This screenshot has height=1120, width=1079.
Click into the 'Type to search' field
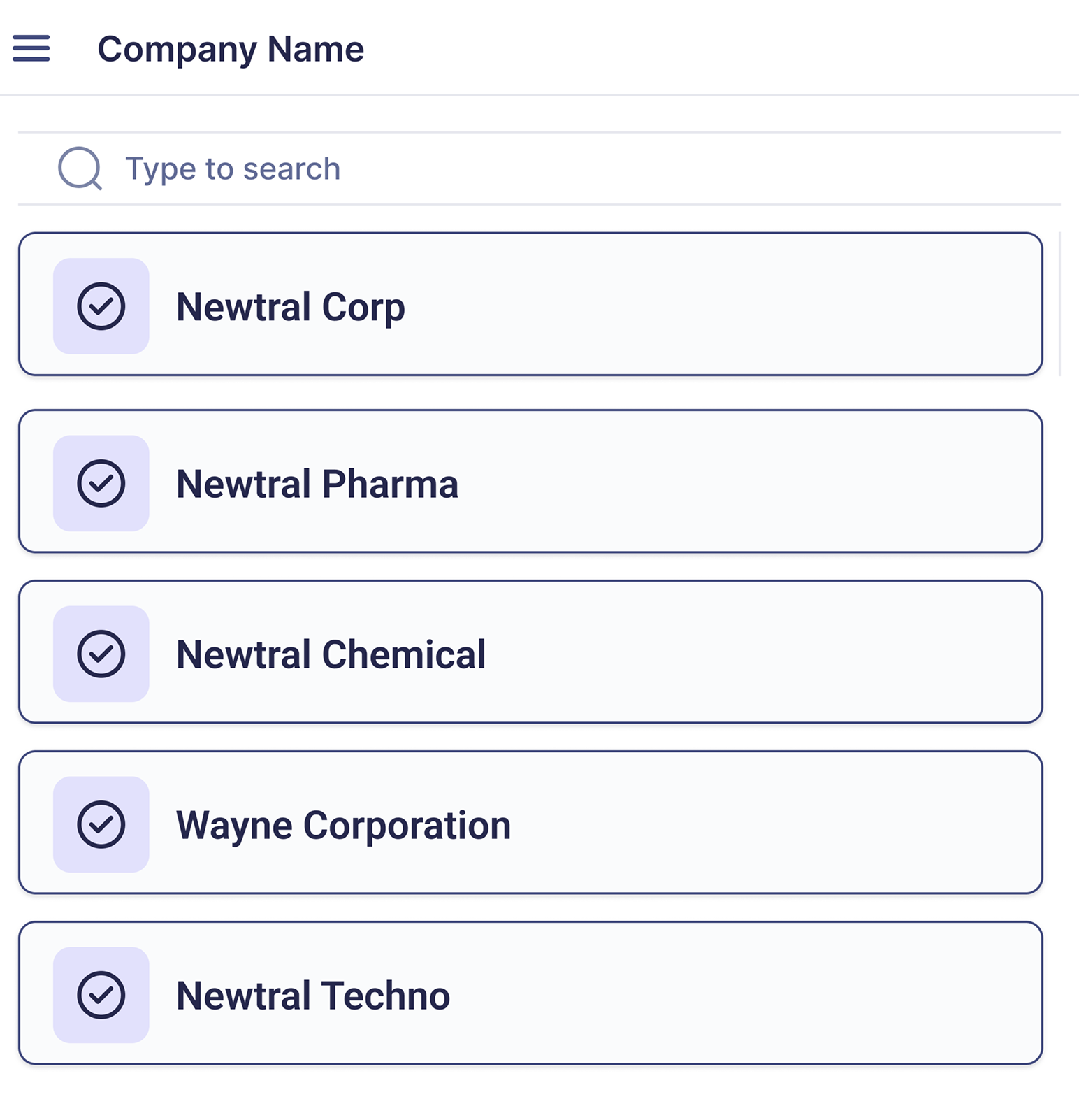[559, 168]
